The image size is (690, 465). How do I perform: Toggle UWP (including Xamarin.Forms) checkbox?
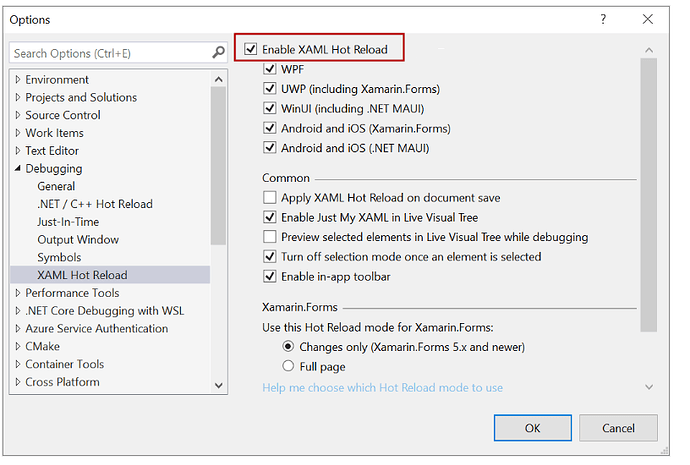pyautogui.click(x=269, y=88)
